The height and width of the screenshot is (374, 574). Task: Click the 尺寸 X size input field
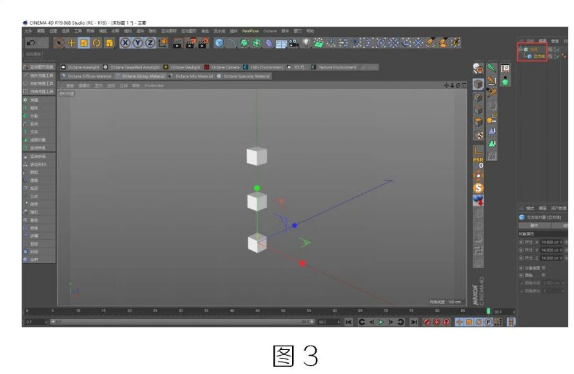pos(552,242)
